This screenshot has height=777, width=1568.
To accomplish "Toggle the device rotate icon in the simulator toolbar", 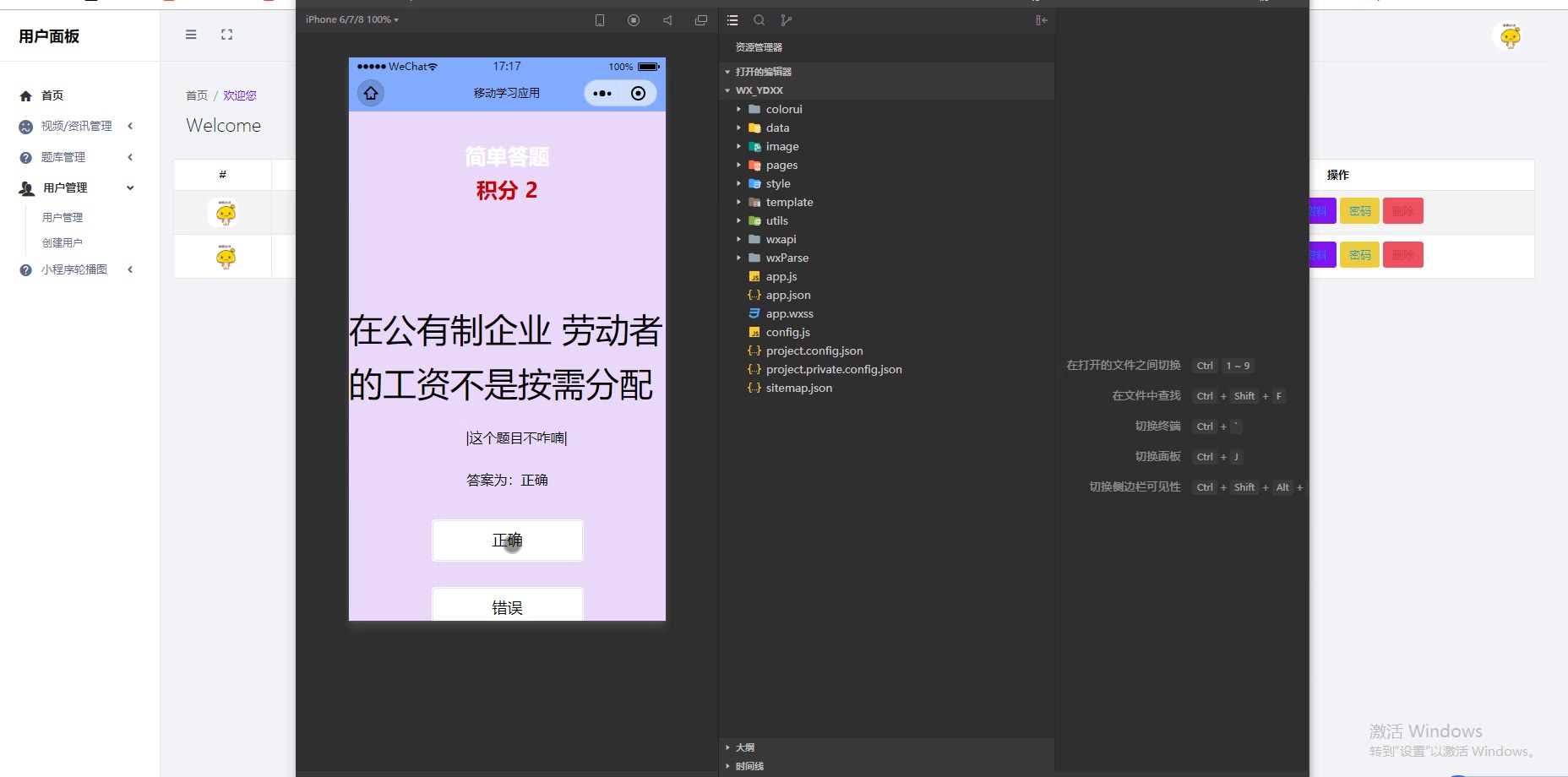I will pyautogui.click(x=600, y=20).
